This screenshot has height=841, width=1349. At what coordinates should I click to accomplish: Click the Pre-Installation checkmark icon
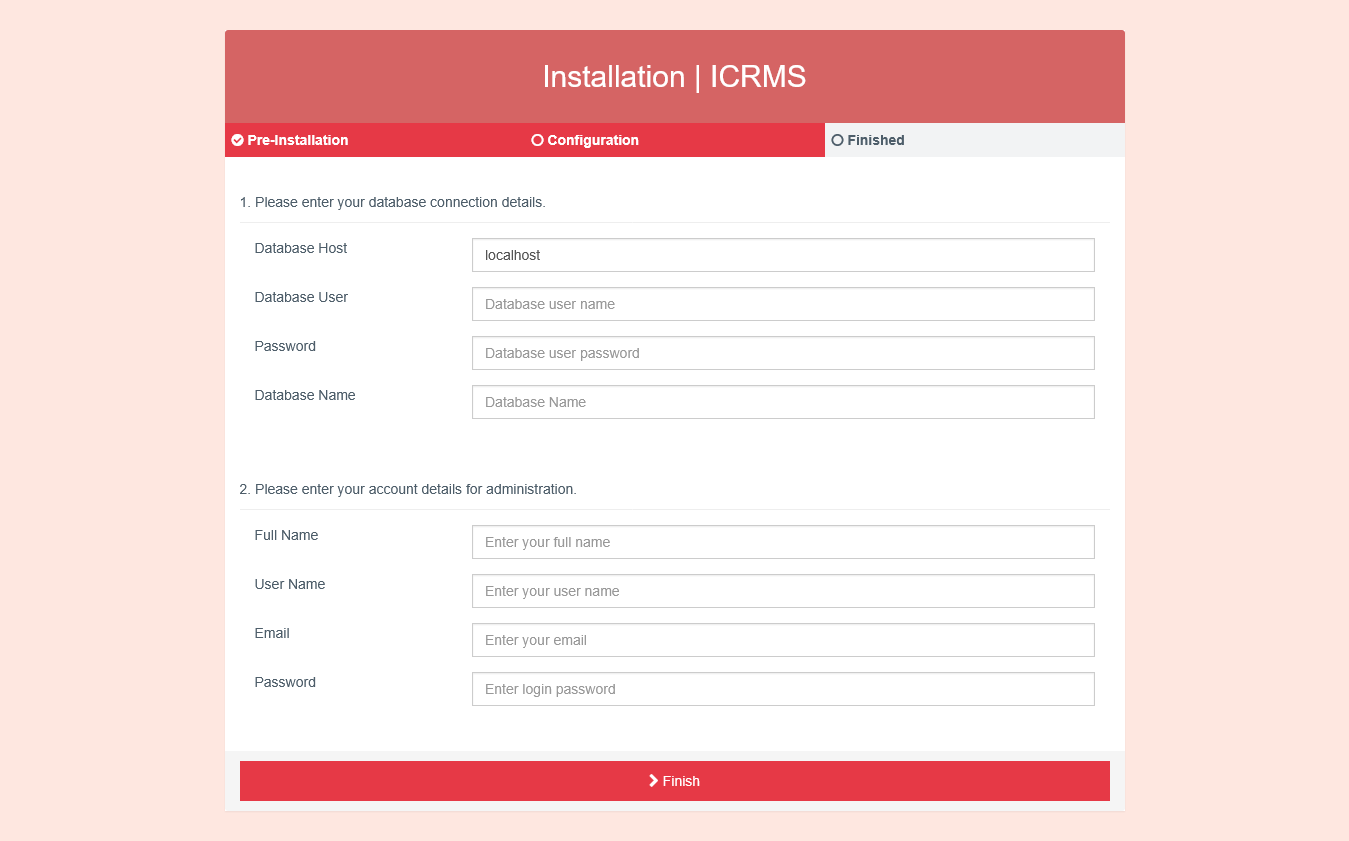(238, 140)
